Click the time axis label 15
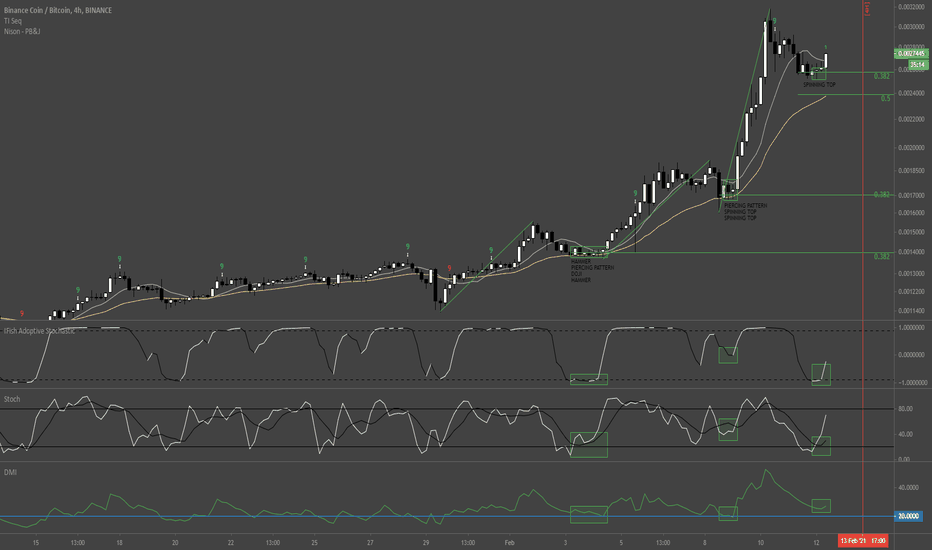Image resolution: width=932 pixels, height=550 pixels. 36,543
